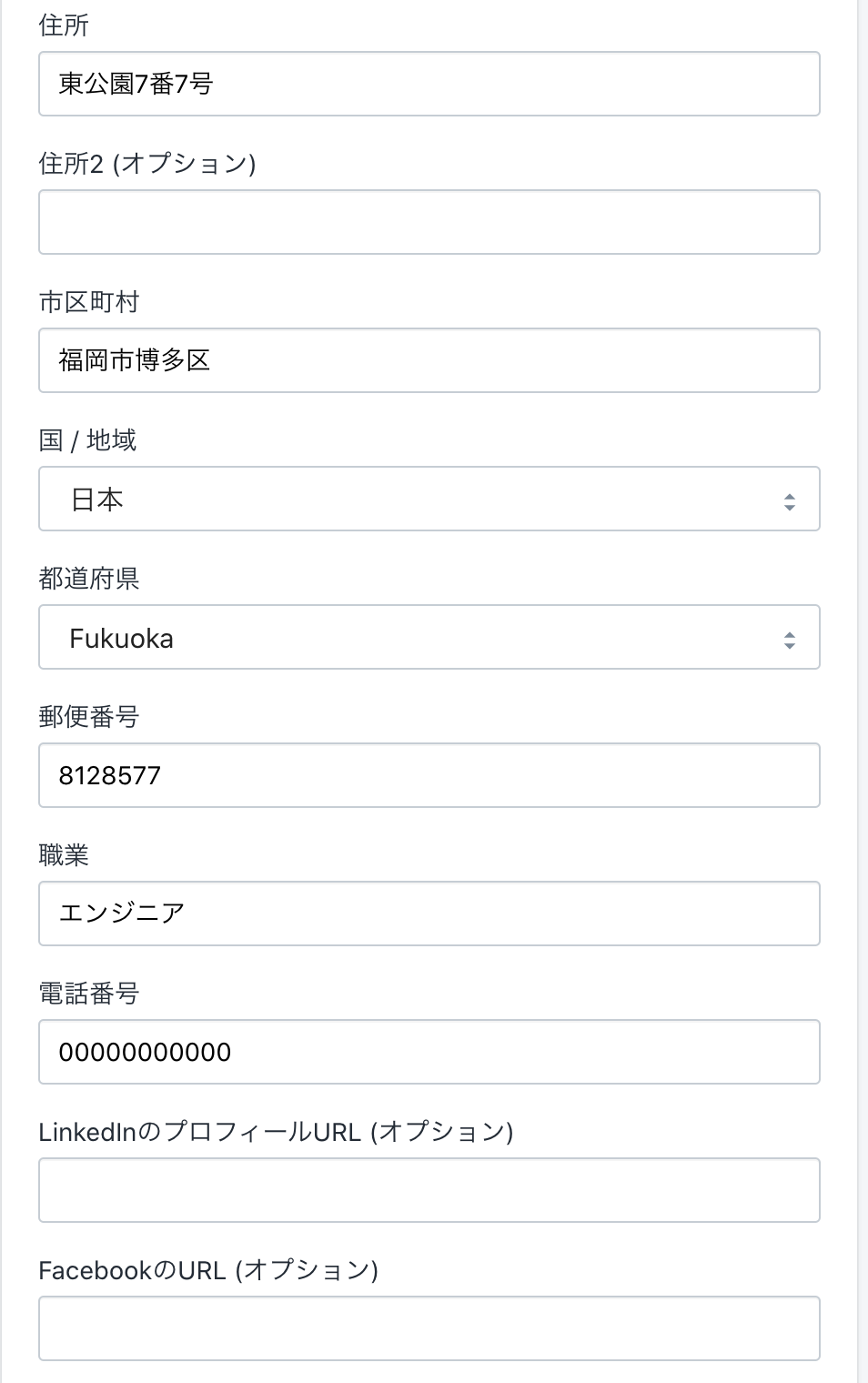
Task: Click the up-down arrow icon in the 日本 selector
Action: click(x=789, y=500)
